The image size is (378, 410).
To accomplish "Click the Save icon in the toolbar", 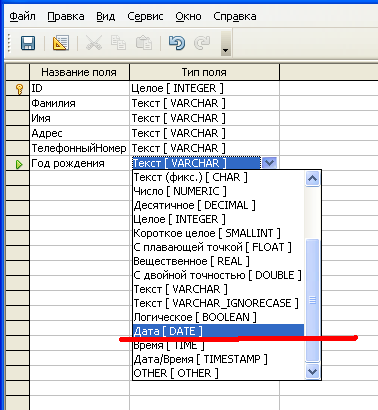I will pos(28,43).
